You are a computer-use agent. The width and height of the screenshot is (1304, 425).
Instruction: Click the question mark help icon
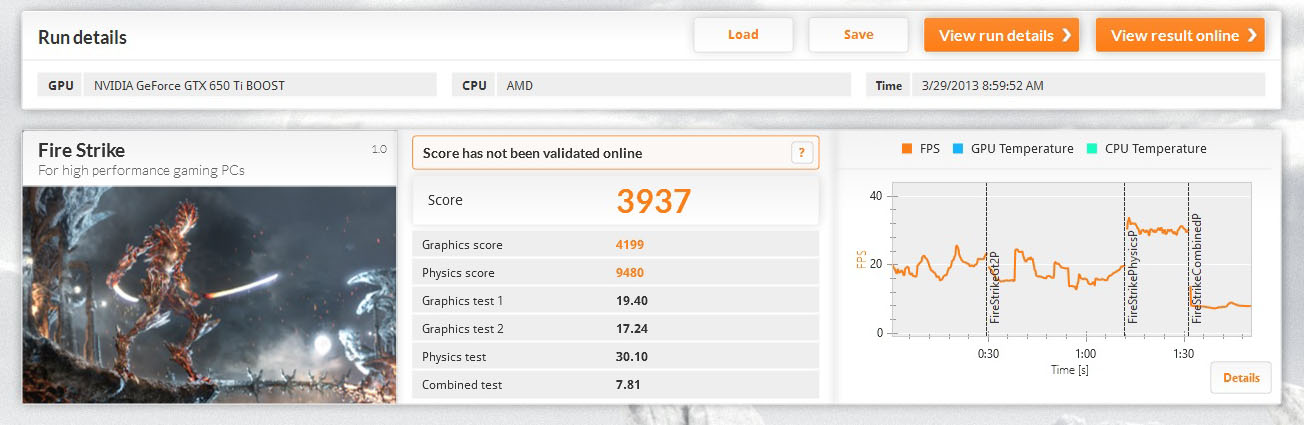(x=800, y=153)
